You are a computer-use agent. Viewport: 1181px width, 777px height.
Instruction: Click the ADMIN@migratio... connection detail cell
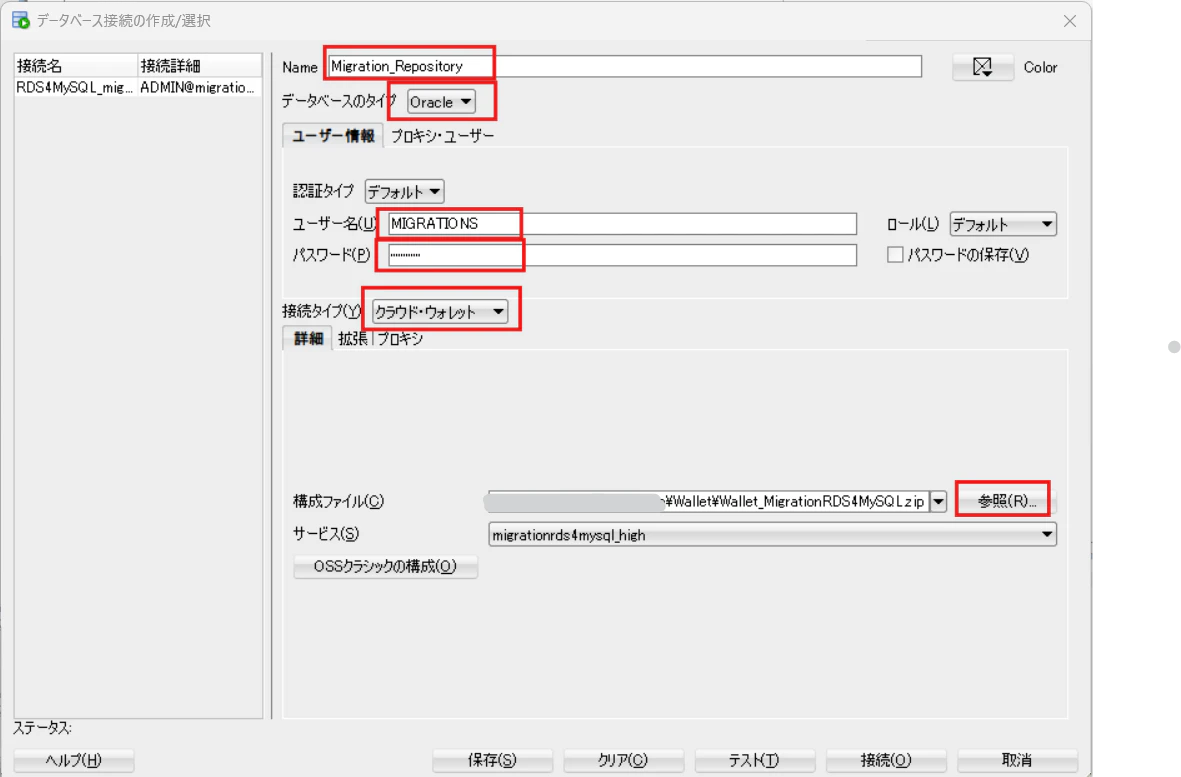(x=200, y=87)
